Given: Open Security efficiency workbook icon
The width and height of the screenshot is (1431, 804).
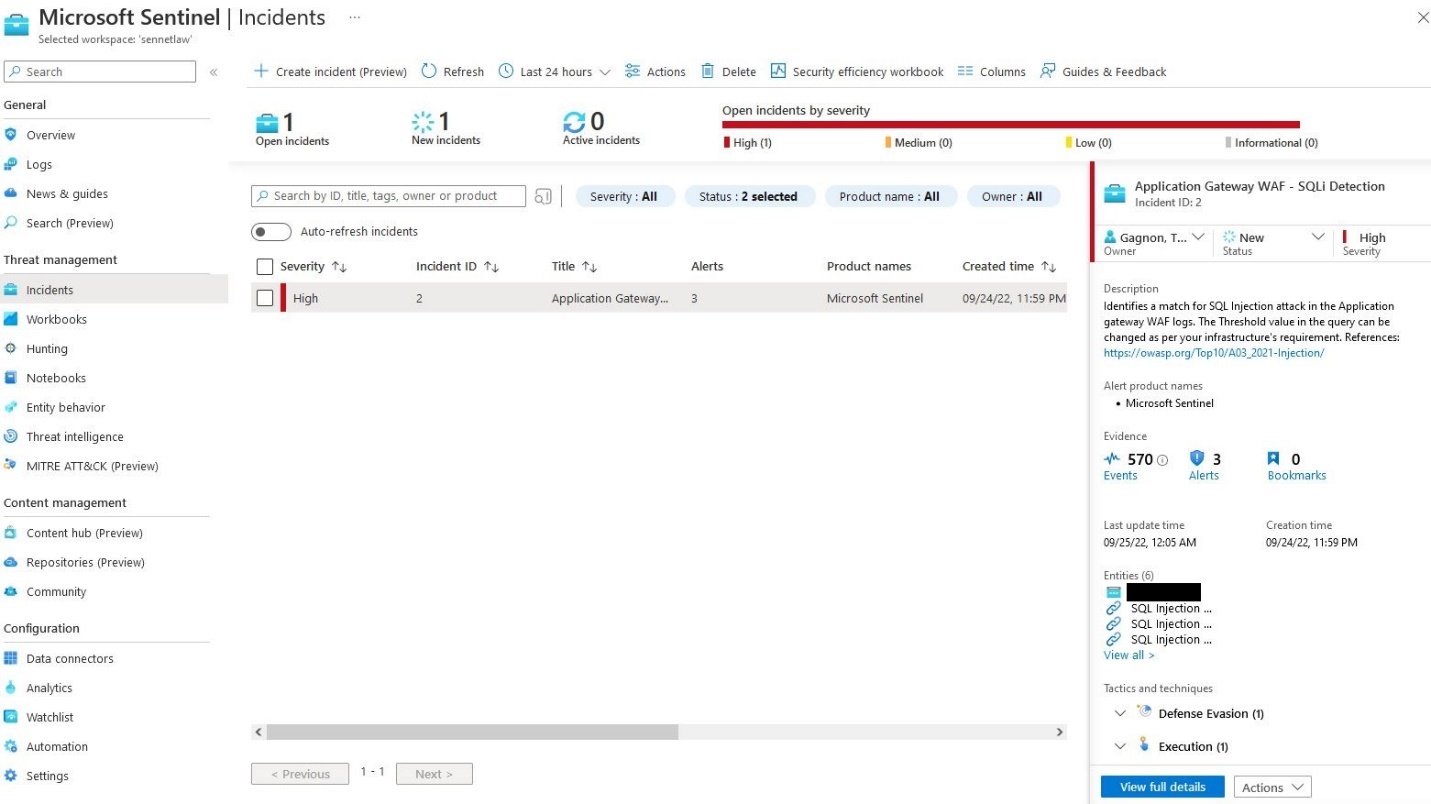Looking at the screenshot, I should point(778,71).
